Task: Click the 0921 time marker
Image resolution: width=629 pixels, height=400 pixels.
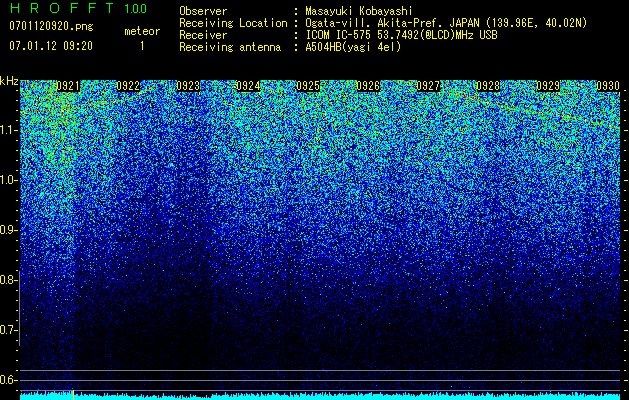Action: 68,86
